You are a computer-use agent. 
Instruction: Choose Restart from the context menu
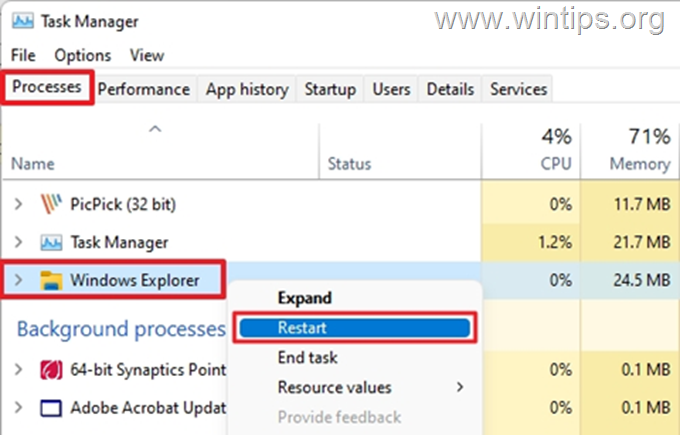354,328
